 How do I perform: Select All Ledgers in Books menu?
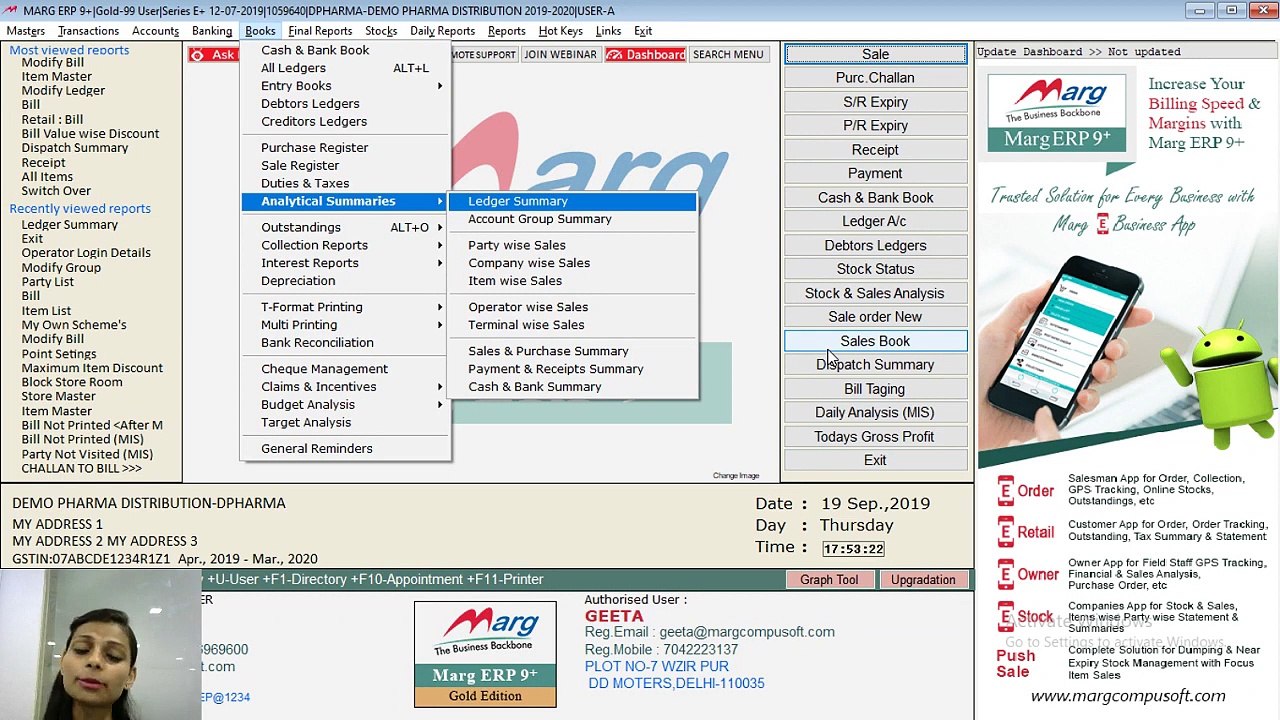[x=345, y=68]
